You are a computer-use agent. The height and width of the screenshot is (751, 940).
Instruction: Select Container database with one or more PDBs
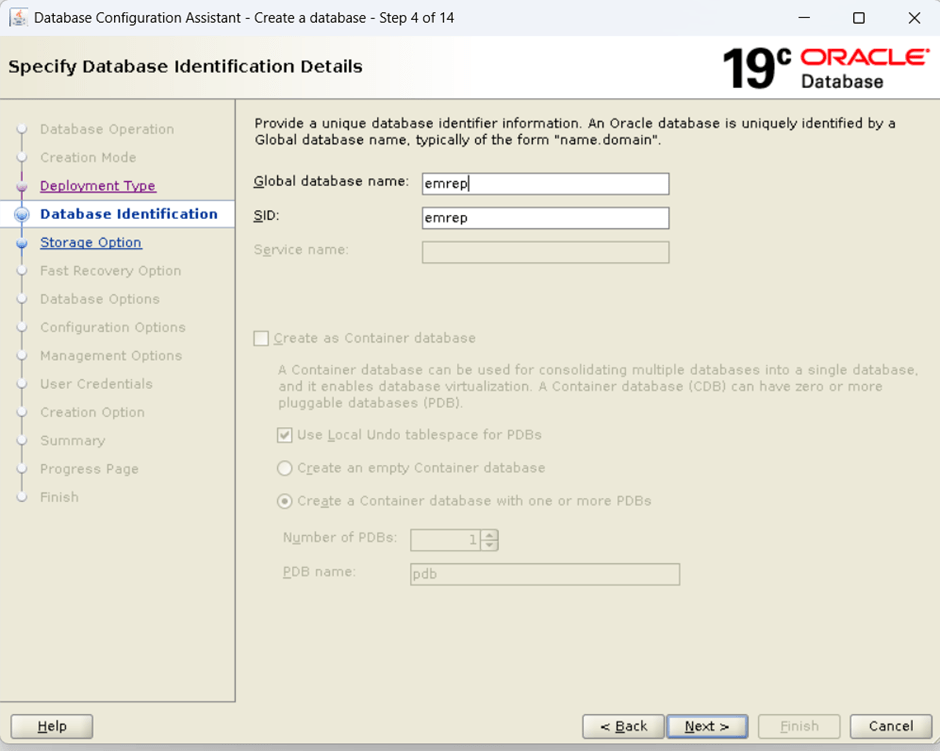(285, 501)
